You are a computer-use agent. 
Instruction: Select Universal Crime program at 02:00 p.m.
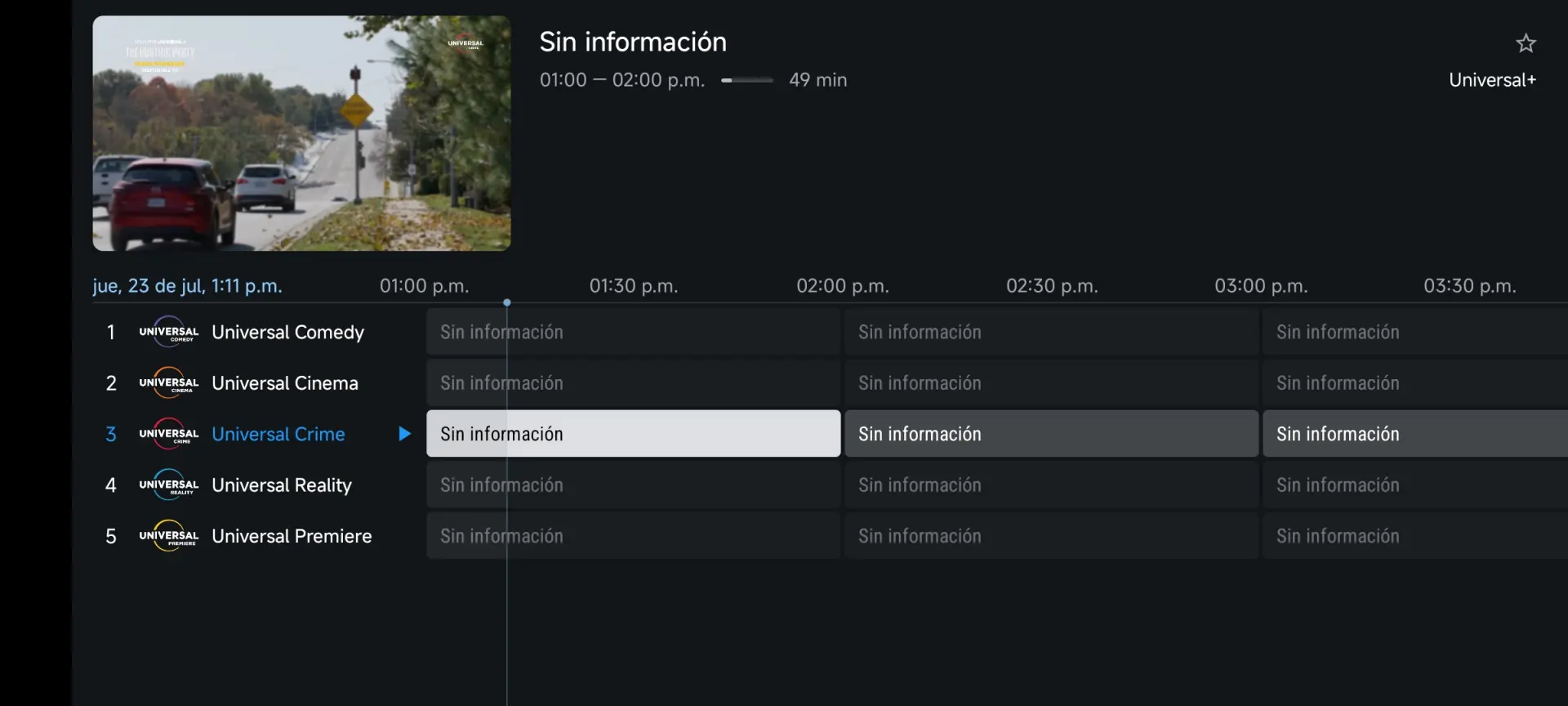coord(1051,433)
